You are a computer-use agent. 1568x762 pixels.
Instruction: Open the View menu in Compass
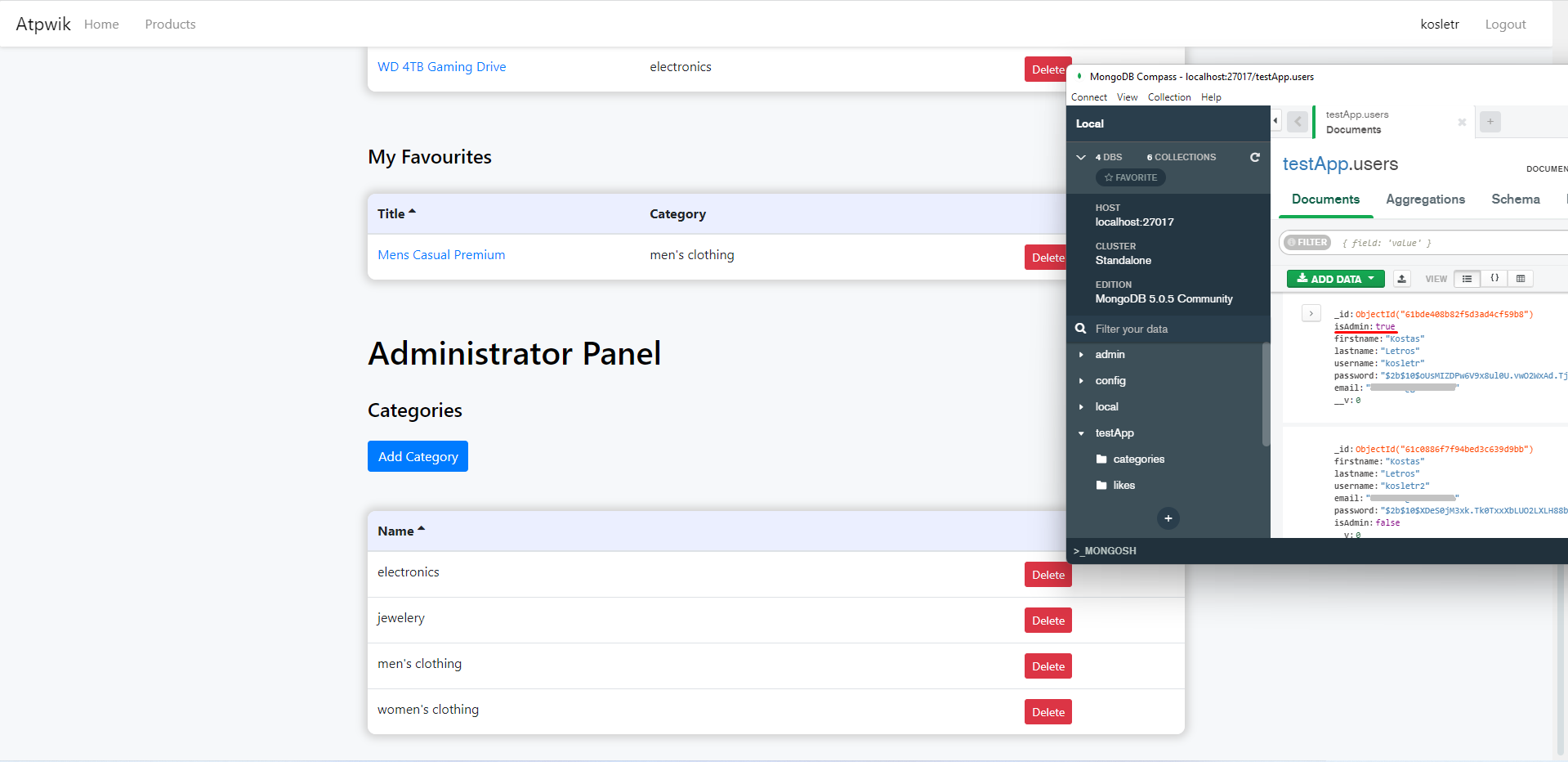pyautogui.click(x=1127, y=97)
